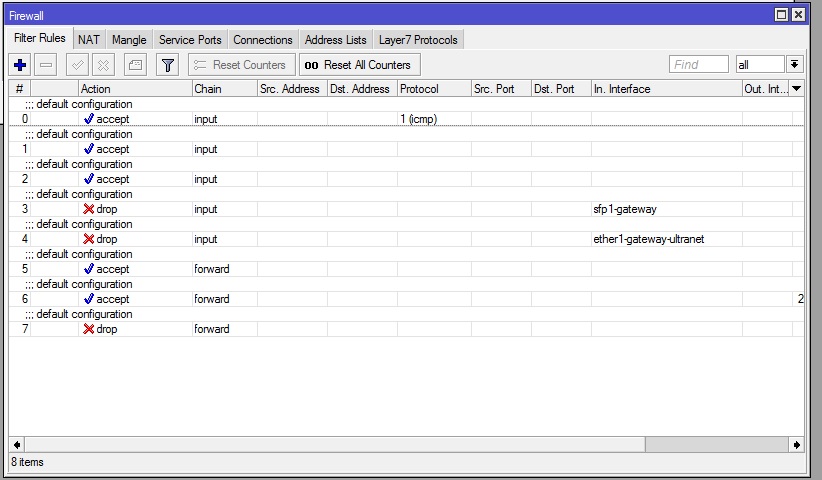Image resolution: width=822 pixels, height=480 pixels.
Task: Expand the 'all' chain filter dropdown
Action: coord(795,64)
